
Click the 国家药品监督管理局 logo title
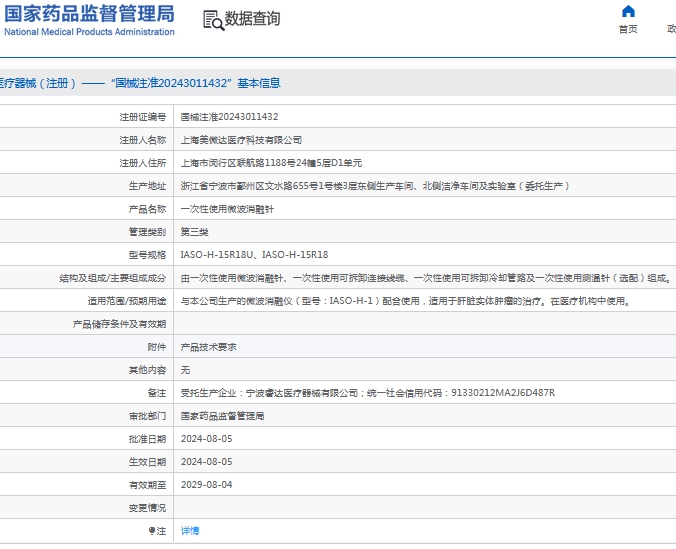(89, 13)
